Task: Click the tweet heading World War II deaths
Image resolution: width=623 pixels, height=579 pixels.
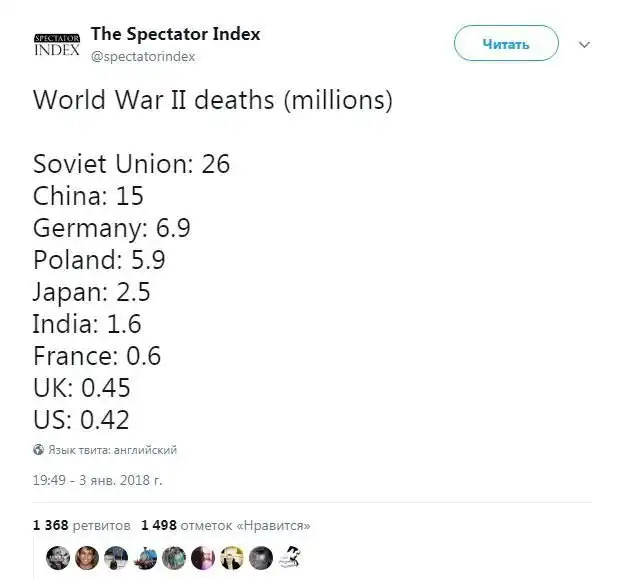Action: tap(212, 101)
